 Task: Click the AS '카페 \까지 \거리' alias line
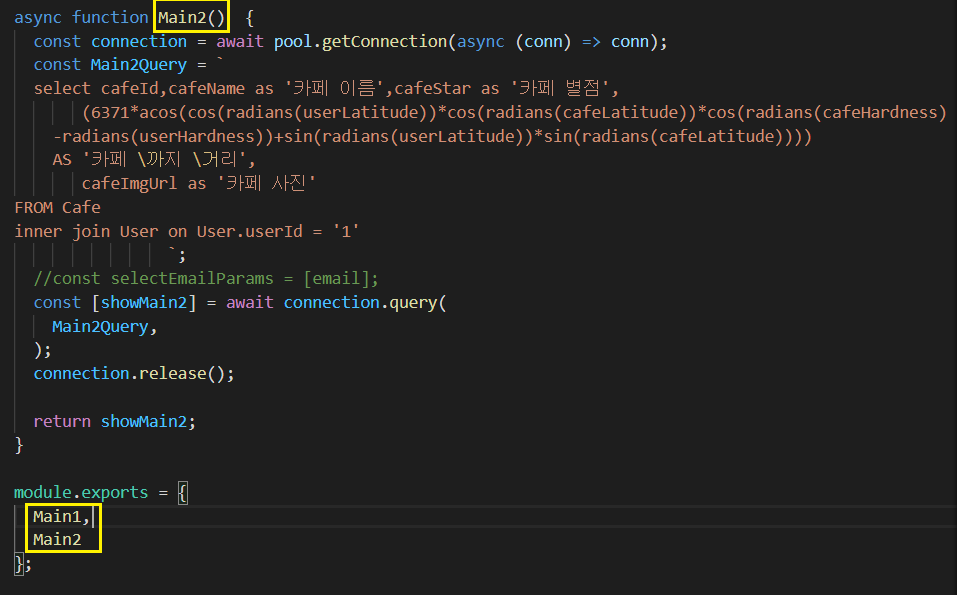[x=154, y=160]
